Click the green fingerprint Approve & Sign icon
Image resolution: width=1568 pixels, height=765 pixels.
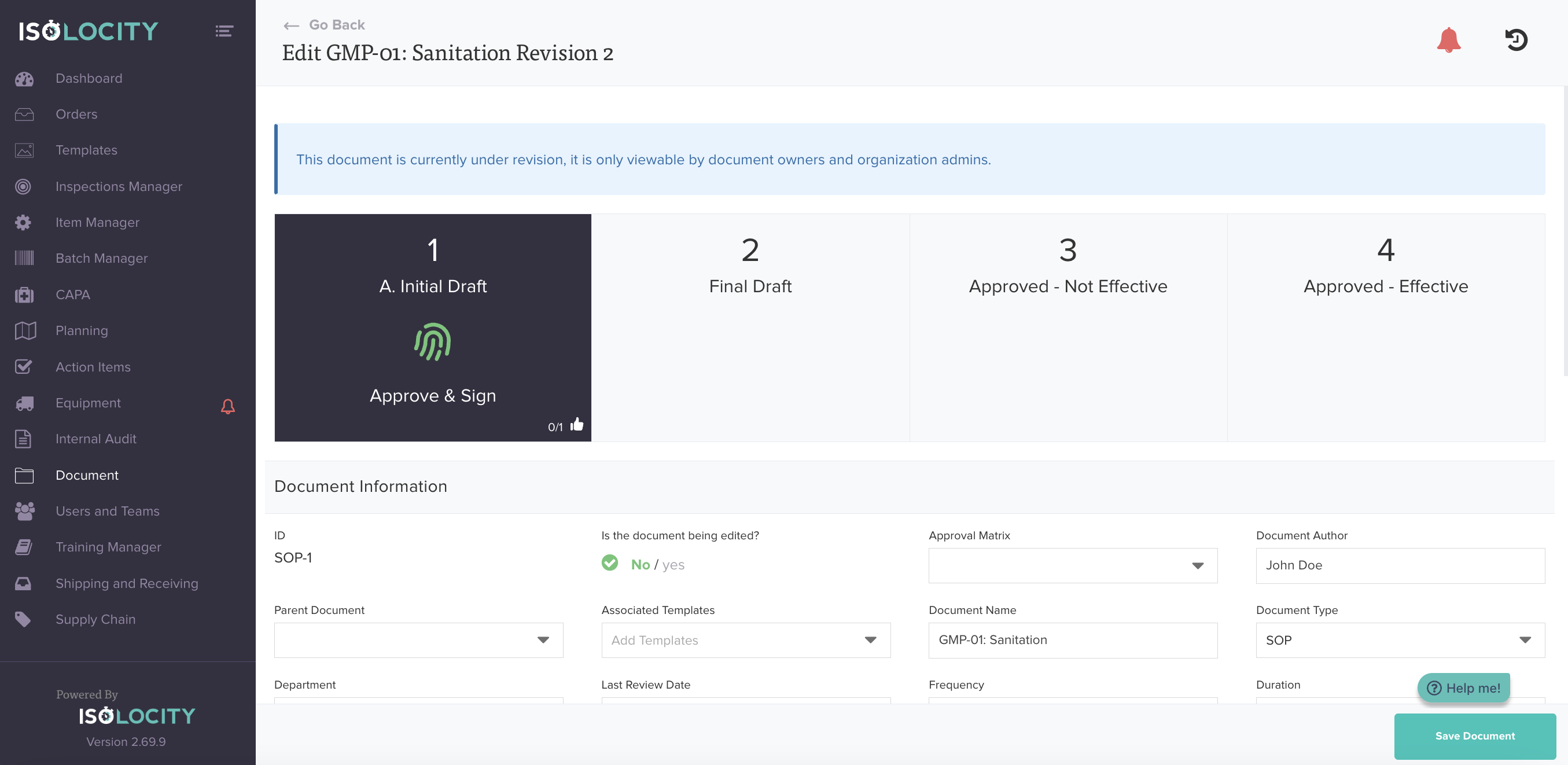pyautogui.click(x=433, y=342)
